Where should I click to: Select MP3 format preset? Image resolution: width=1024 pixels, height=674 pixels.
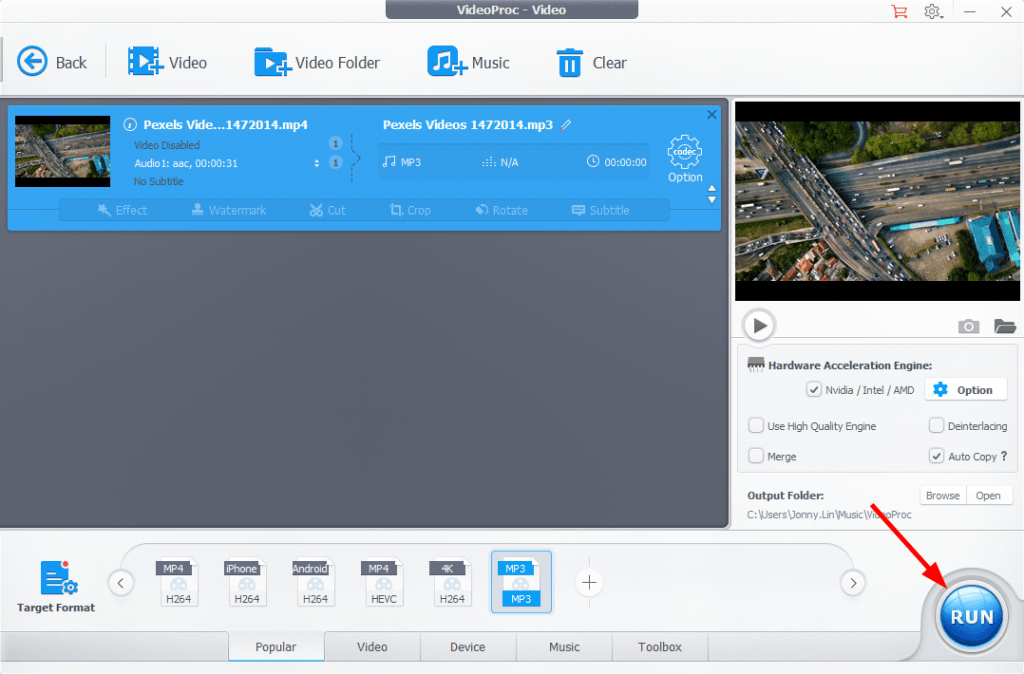click(521, 582)
